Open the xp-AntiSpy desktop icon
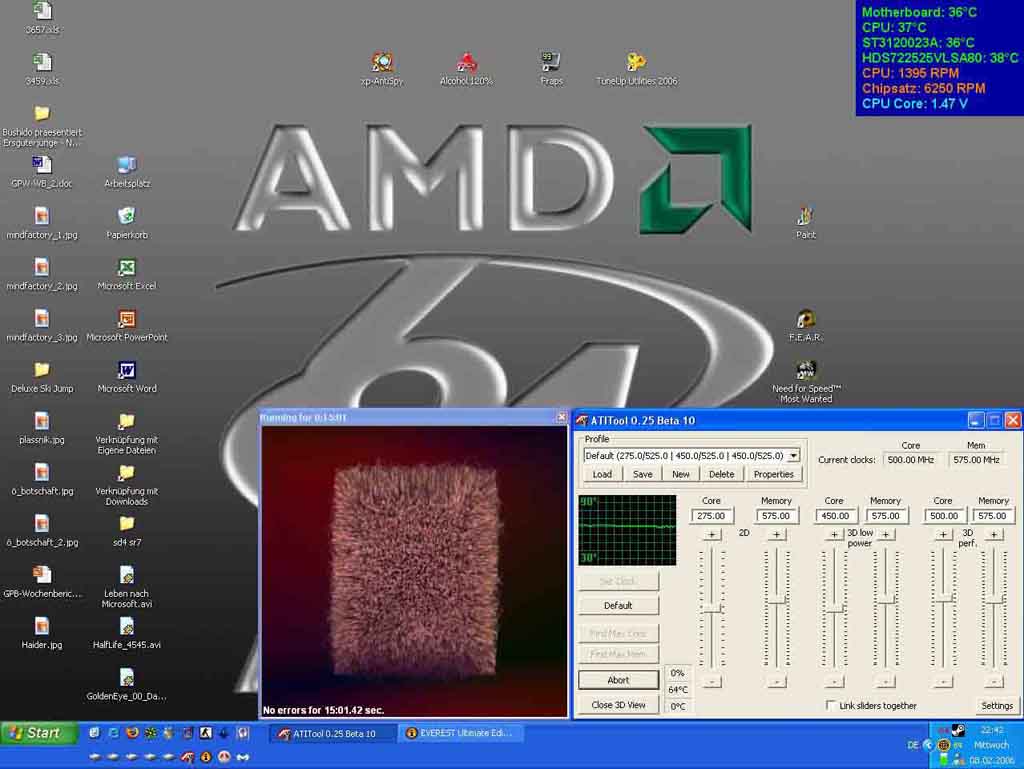 (x=382, y=63)
